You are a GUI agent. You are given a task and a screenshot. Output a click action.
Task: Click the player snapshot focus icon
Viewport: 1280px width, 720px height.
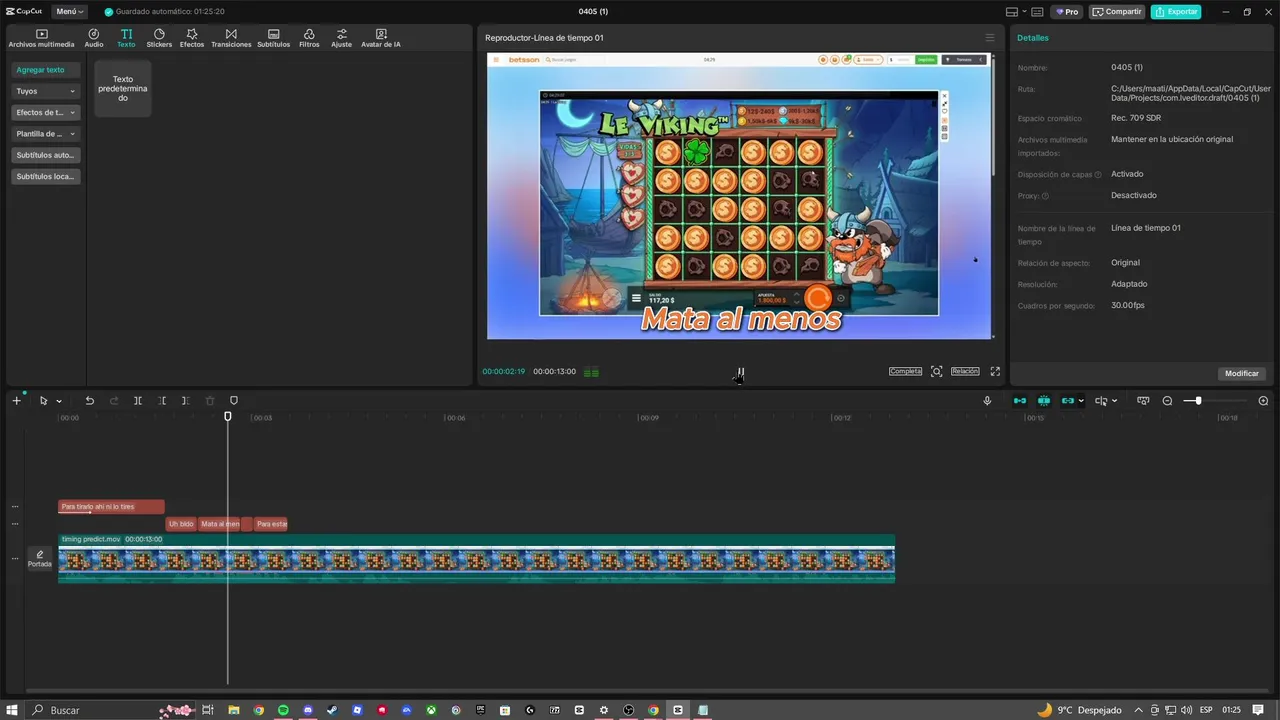[936, 371]
